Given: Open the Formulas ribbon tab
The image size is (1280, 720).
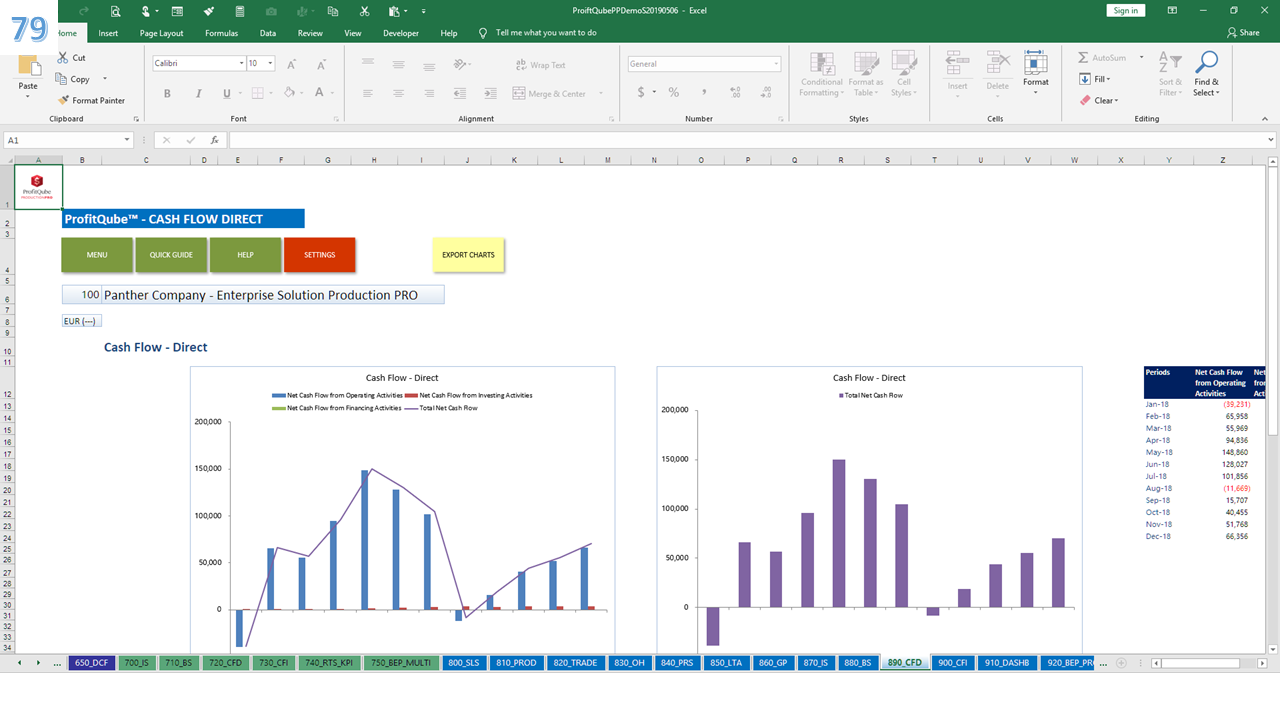Looking at the screenshot, I should [221, 33].
